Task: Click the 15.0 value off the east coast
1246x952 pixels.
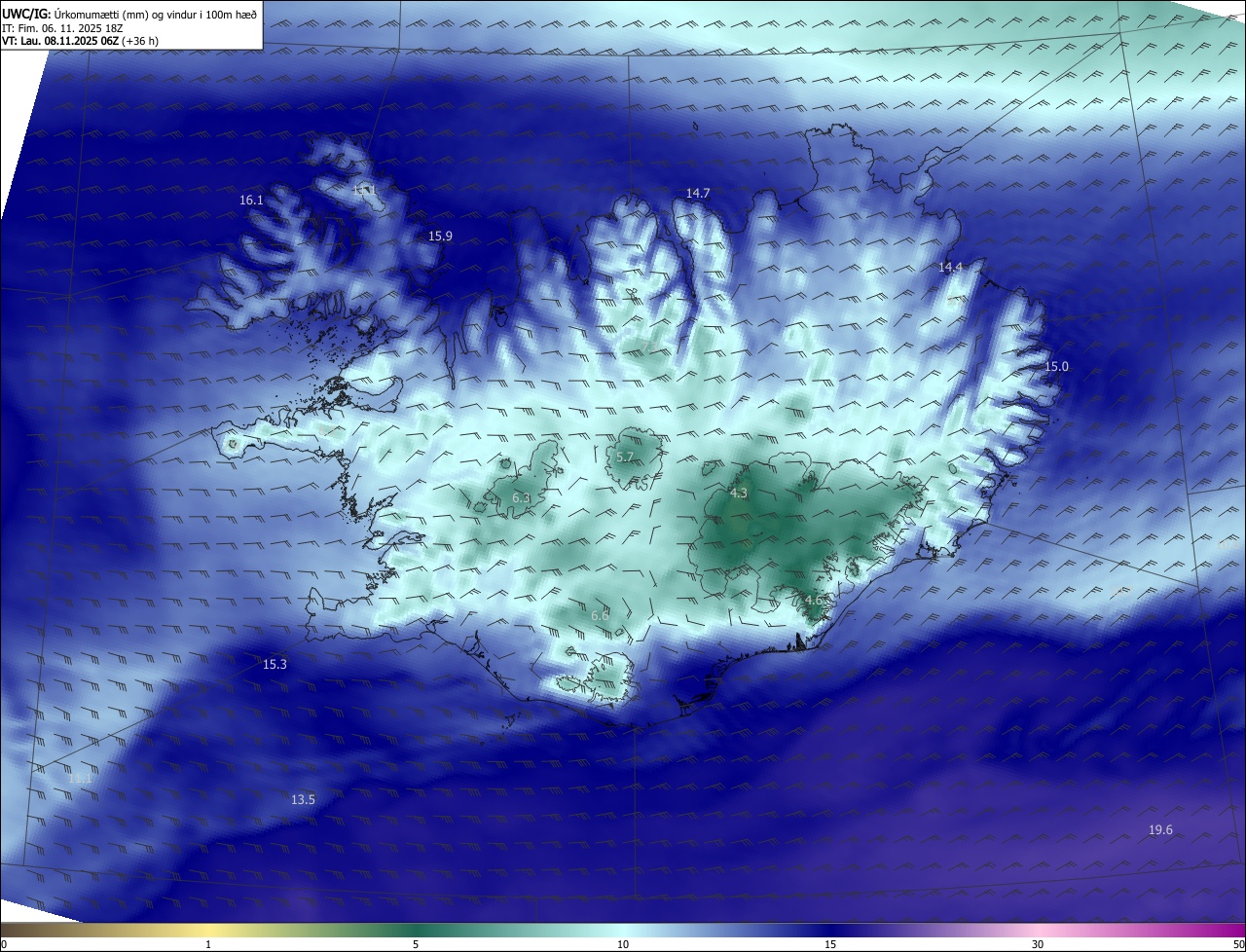Action: [1056, 366]
